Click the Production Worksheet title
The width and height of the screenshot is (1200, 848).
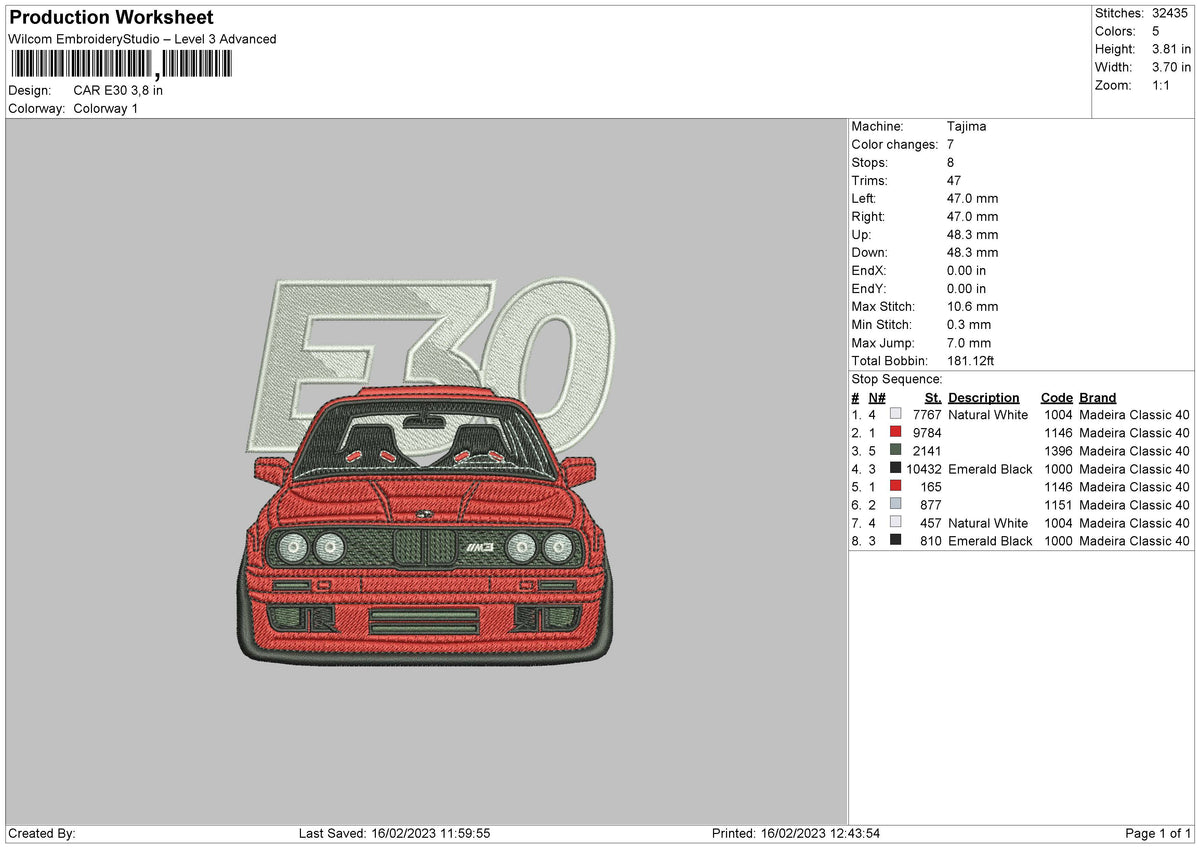[x=111, y=18]
